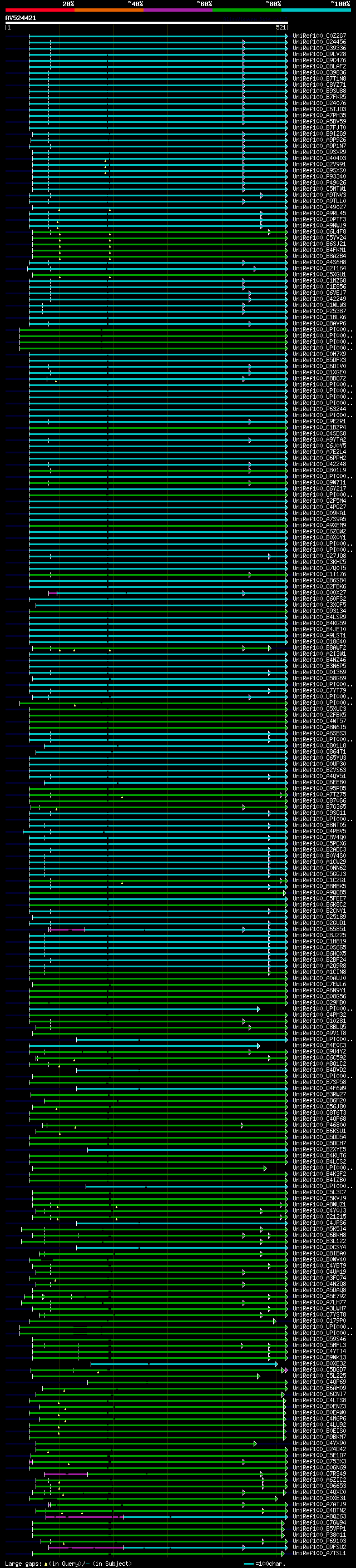The width and height of the screenshot is (356, 1568).
Task: Select hit label UniRef100_C5DGD7
Action: coord(319,1369)
